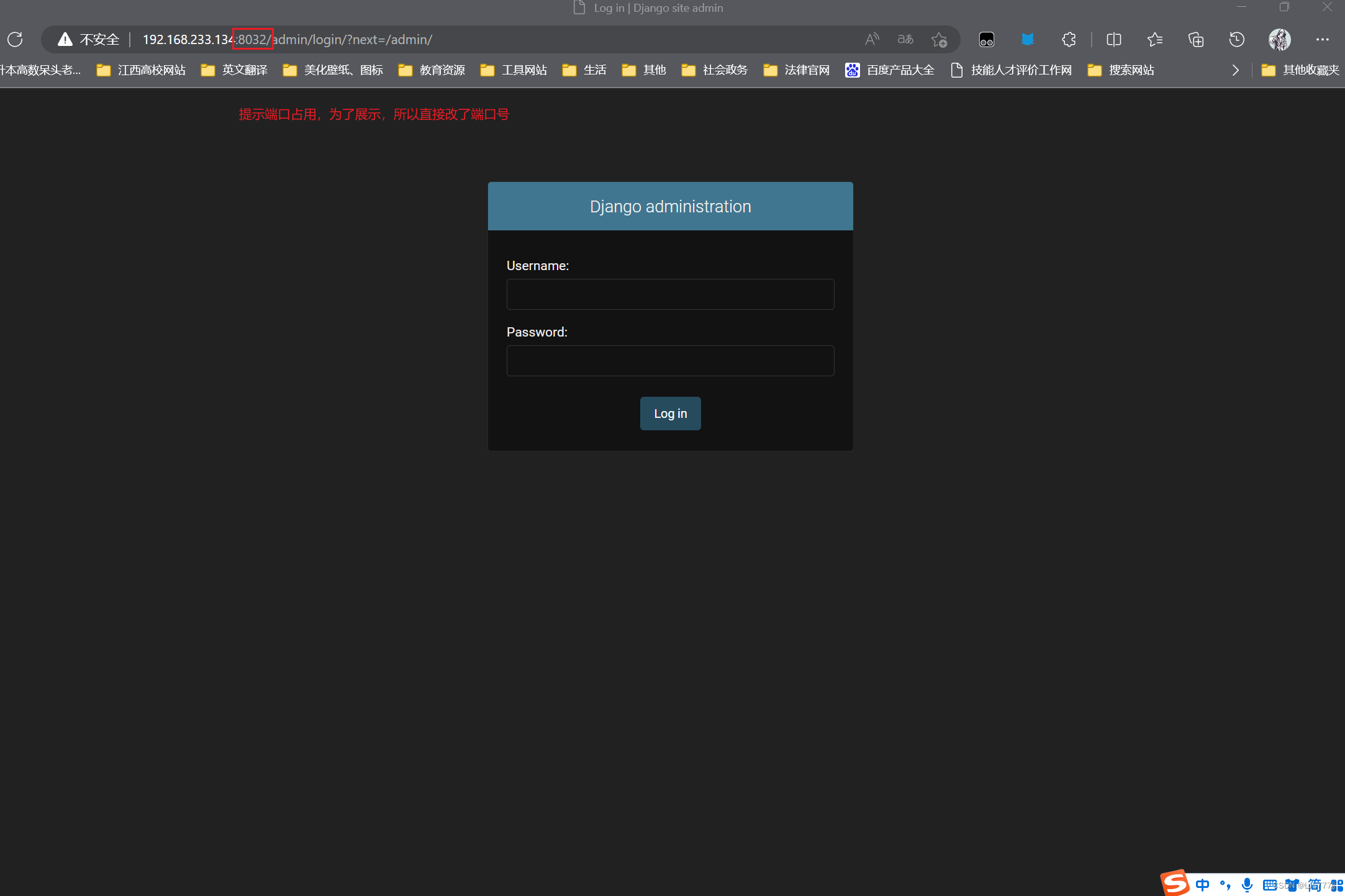Click the translate page icon

coord(905,40)
